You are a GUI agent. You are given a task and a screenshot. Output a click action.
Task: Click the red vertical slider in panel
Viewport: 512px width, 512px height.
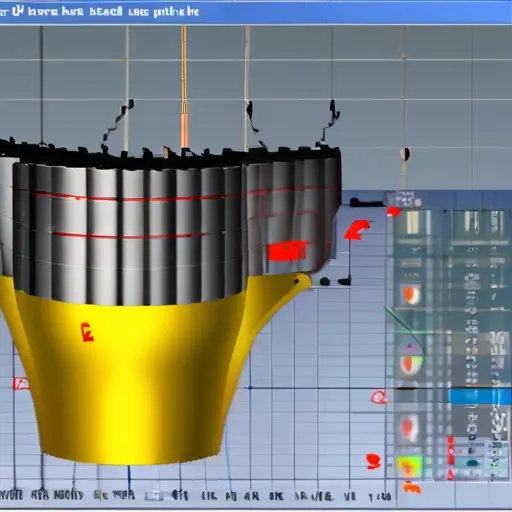[x=451, y=458]
